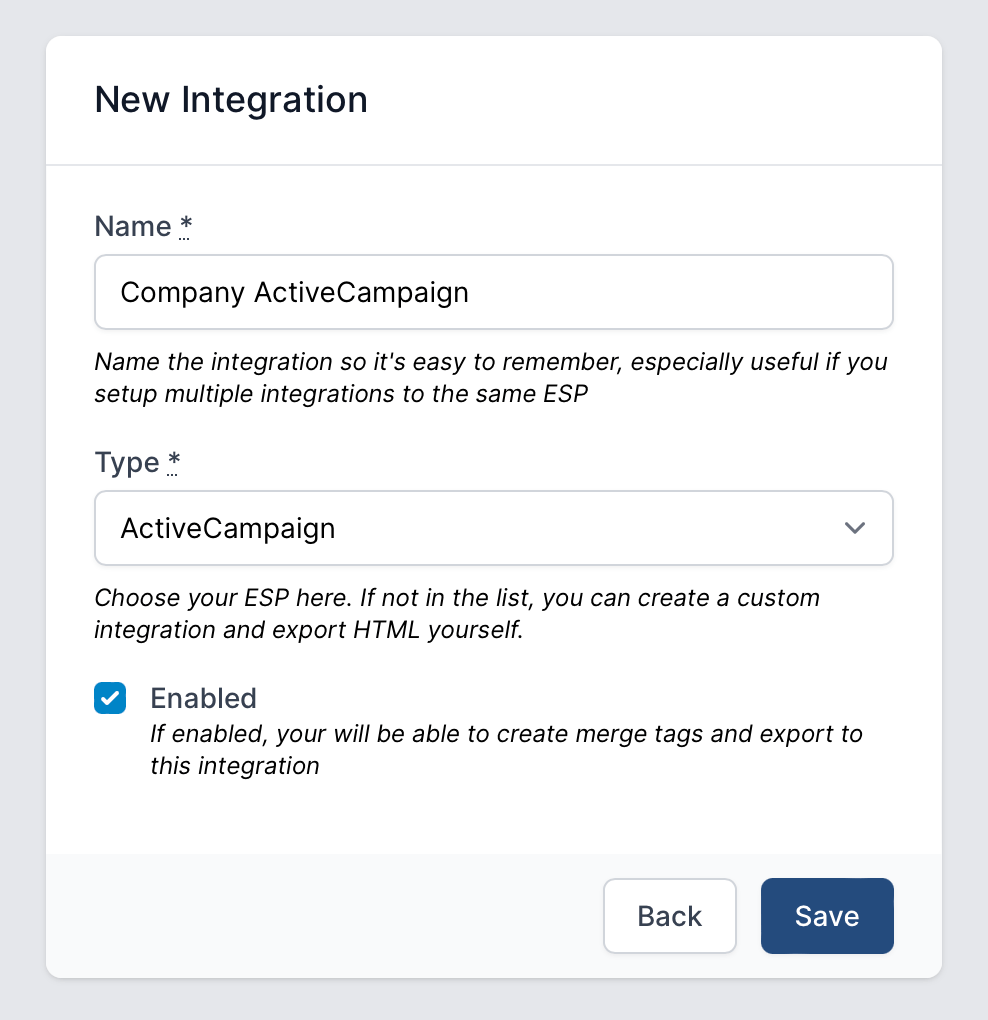Select the Type field label
This screenshot has height=1020, width=988.
[x=125, y=462]
